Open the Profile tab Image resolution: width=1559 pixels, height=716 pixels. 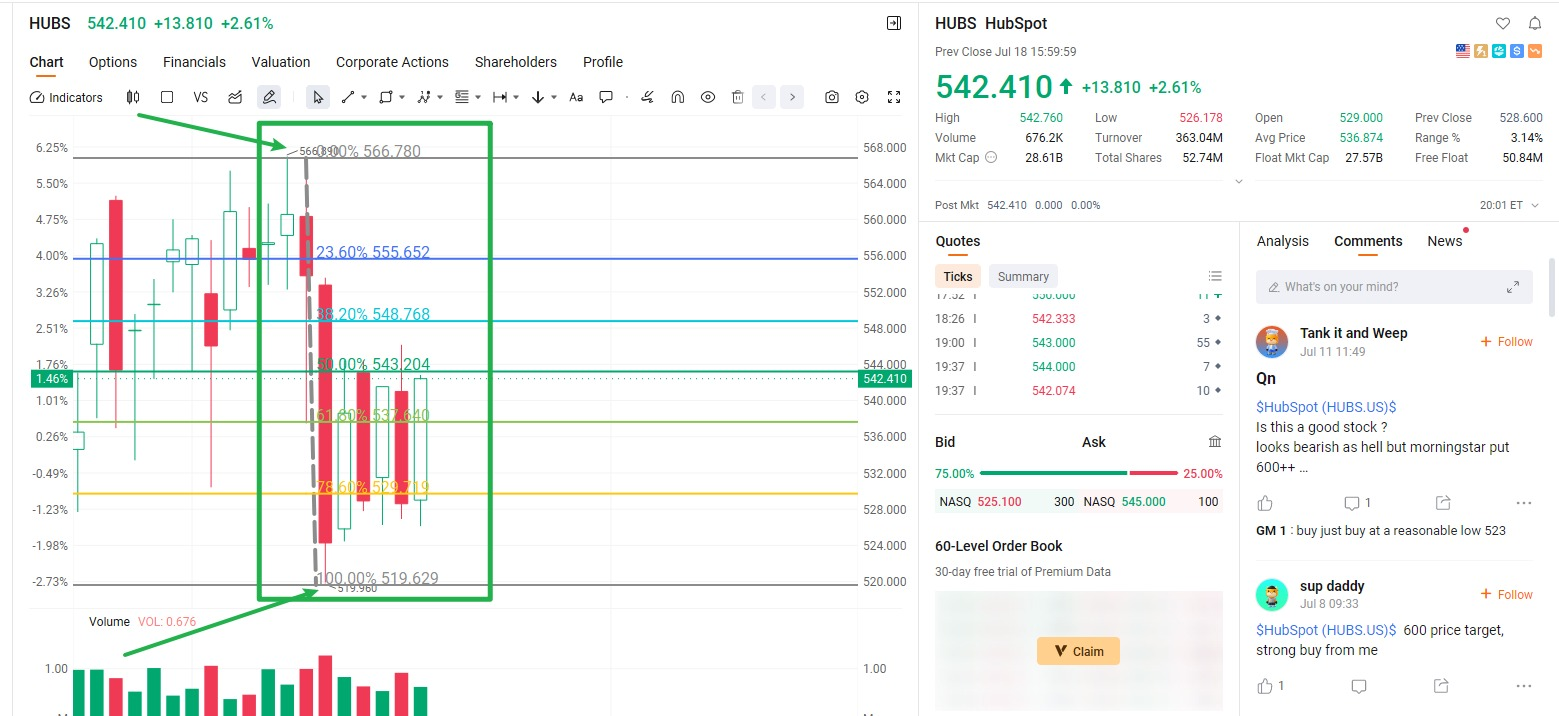[603, 62]
